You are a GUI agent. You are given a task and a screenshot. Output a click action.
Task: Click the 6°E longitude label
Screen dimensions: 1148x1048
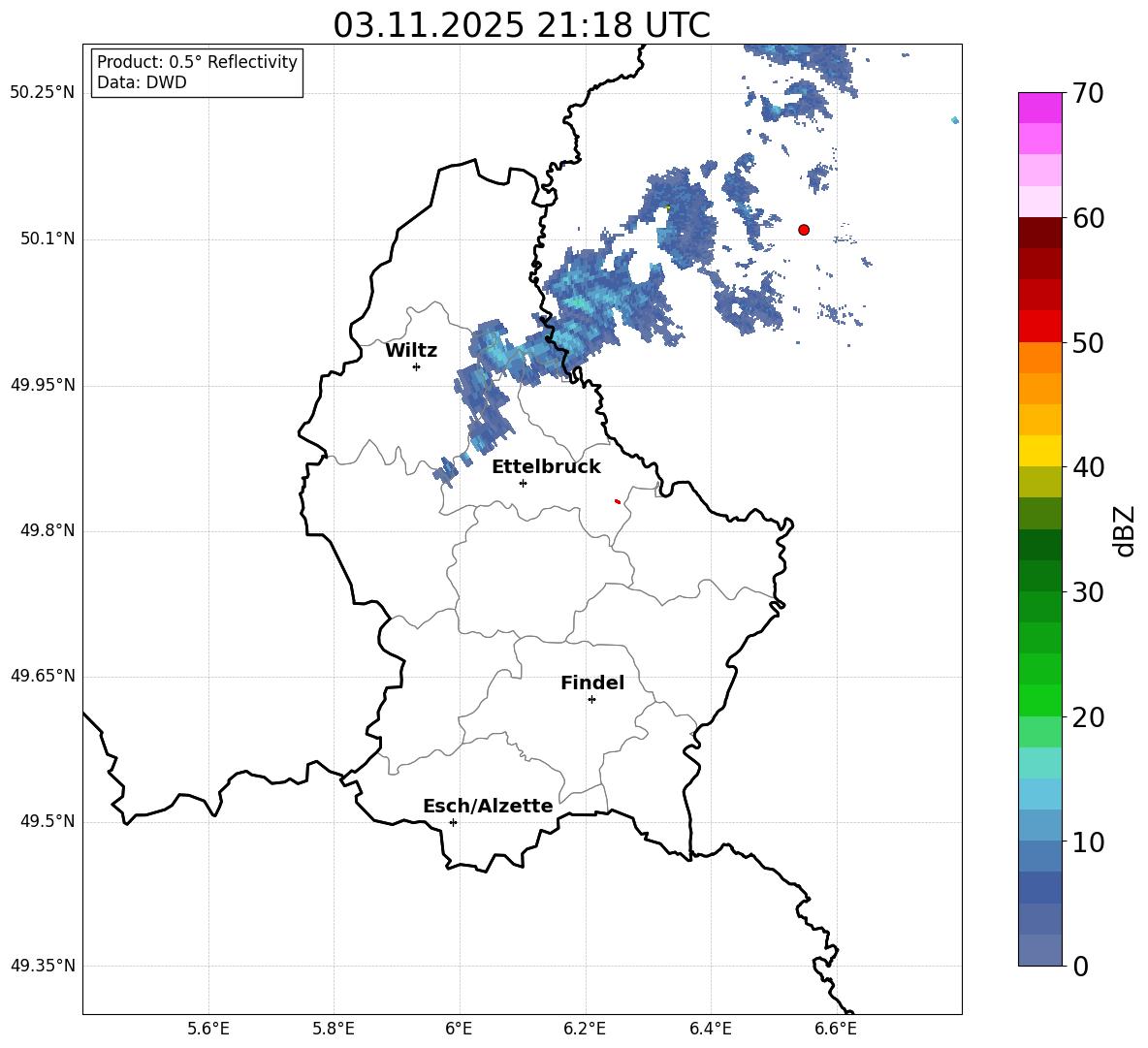point(459,1030)
